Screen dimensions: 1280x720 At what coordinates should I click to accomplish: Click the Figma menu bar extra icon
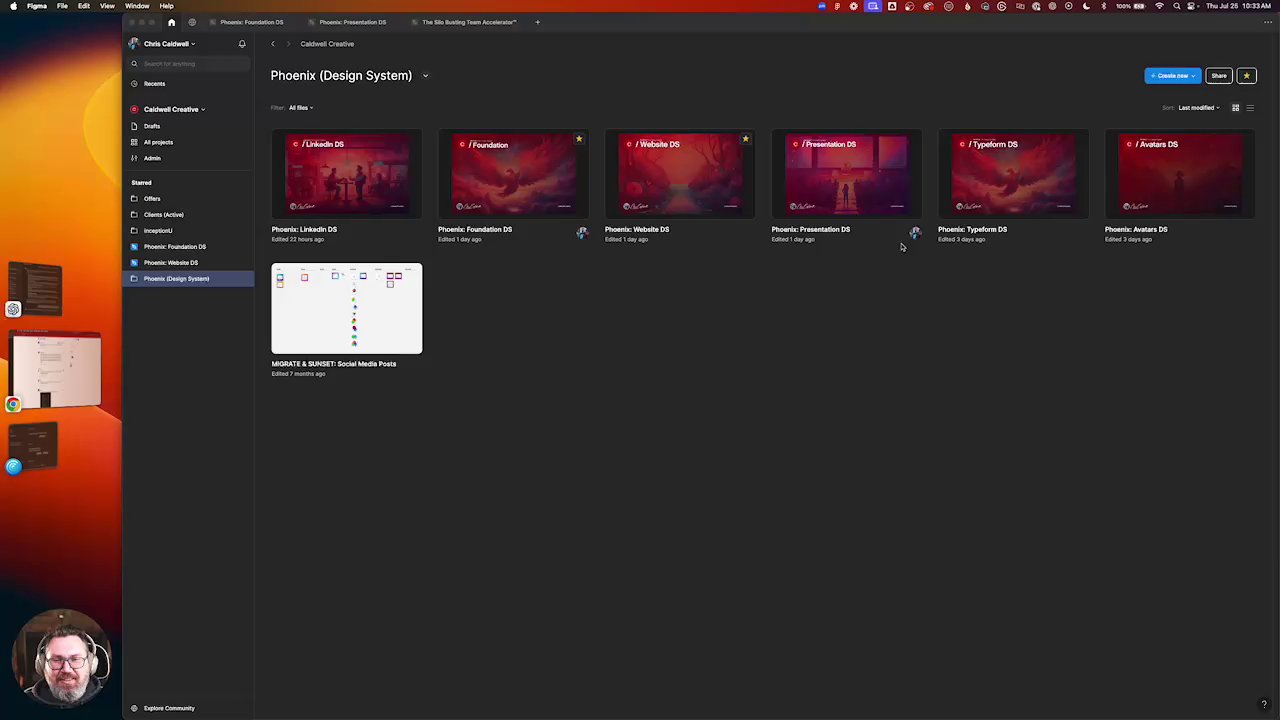click(x=837, y=6)
